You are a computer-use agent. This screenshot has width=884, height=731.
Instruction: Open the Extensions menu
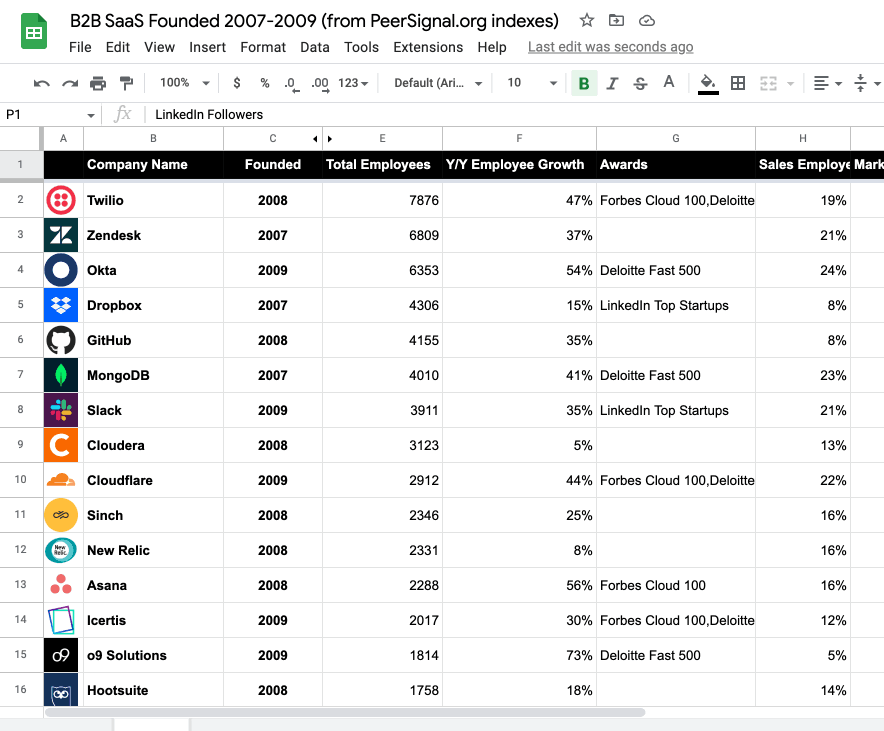pos(428,47)
